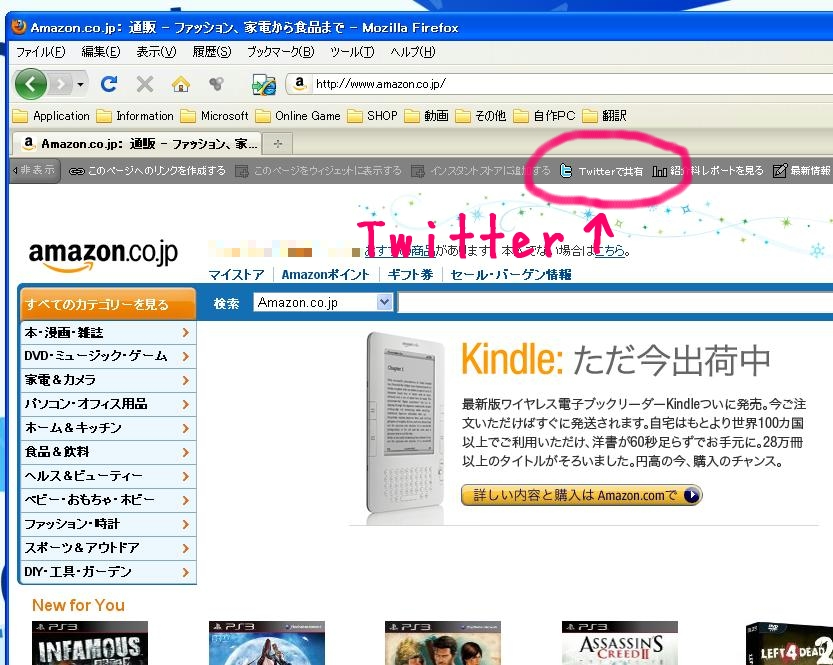Viewport: 833px width, 665px height.
Task: Expand the 食品＆飲料 category
Action: tap(108, 452)
